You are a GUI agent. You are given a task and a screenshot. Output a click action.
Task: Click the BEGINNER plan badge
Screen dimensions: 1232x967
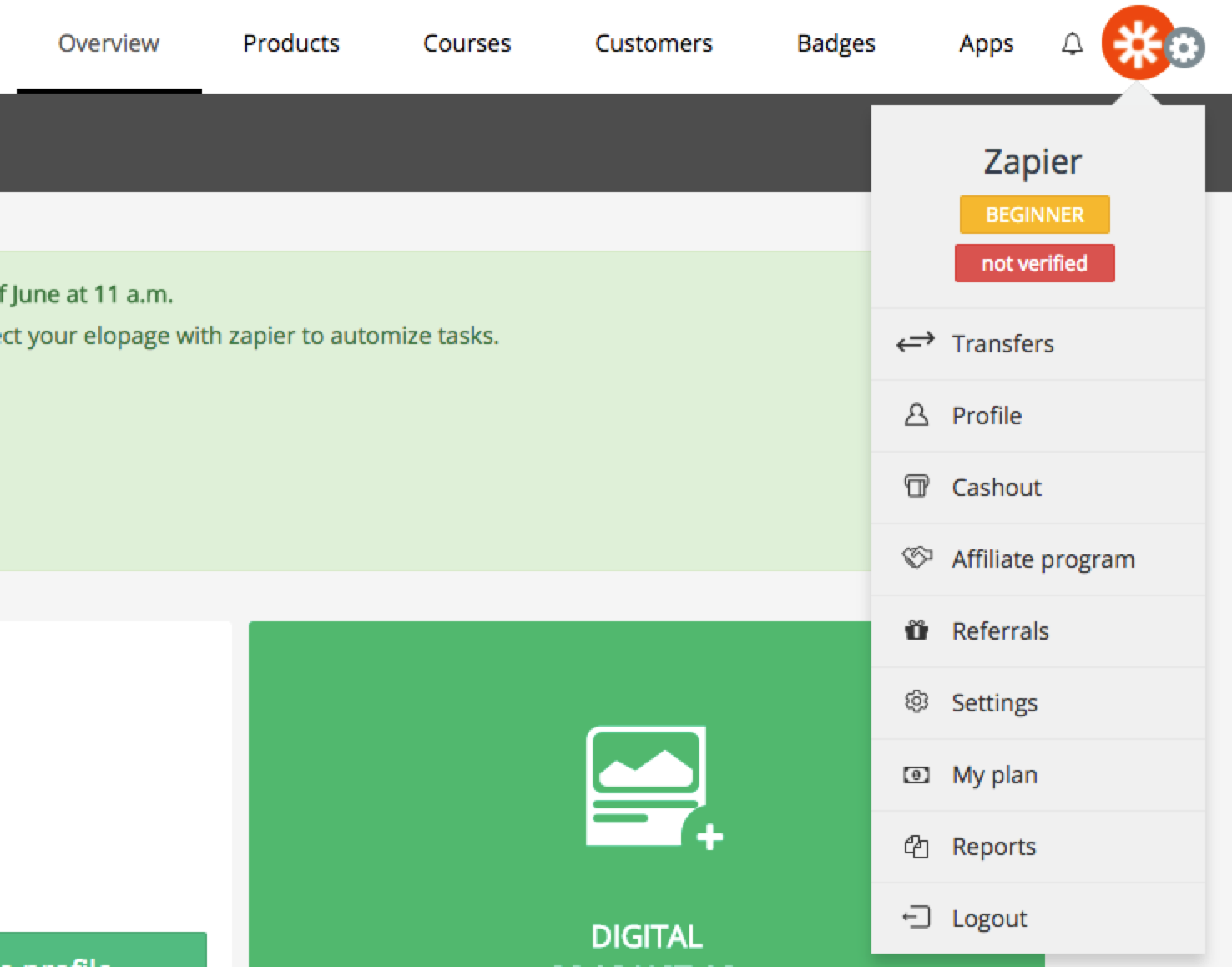pyautogui.click(x=1034, y=215)
